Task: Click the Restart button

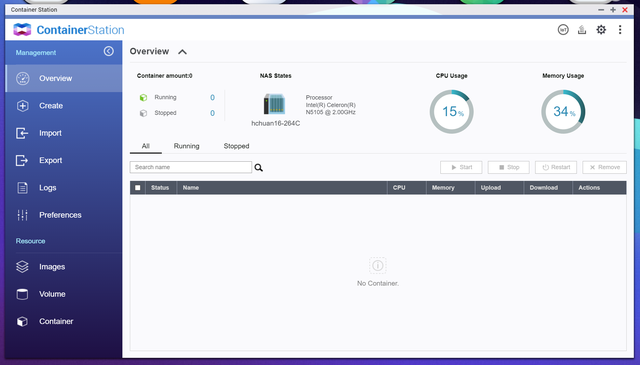Action: (x=556, y=167)
